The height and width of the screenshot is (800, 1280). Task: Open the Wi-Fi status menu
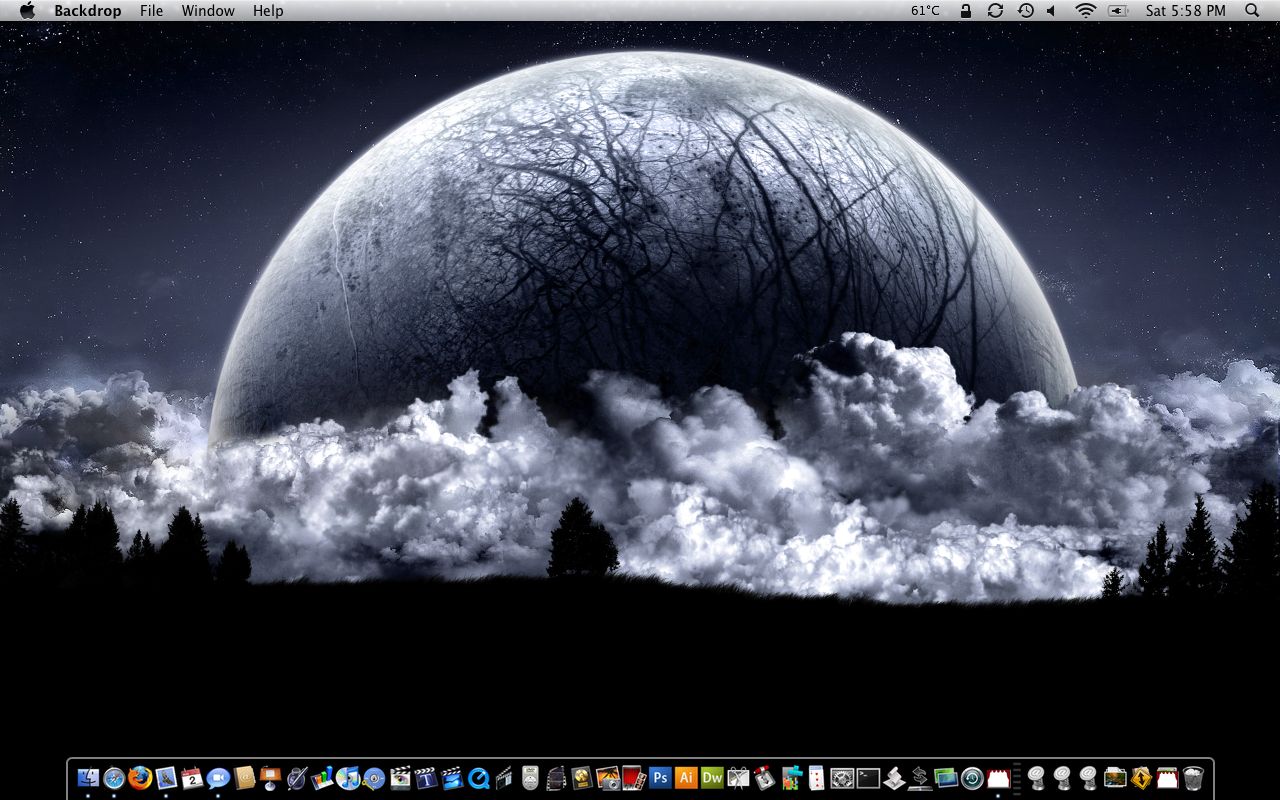click(x=1086, y=10)
